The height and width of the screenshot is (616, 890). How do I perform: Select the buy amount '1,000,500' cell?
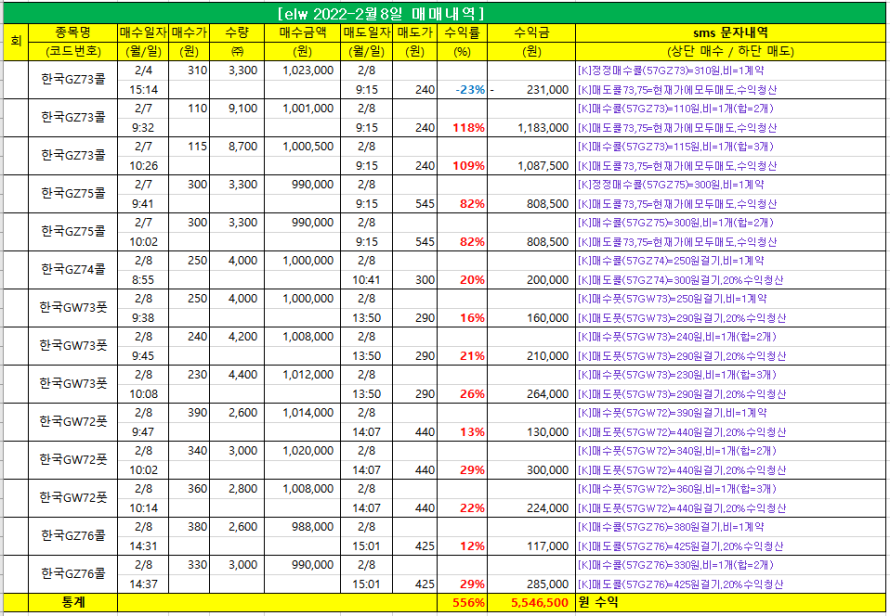coord(303,146)
